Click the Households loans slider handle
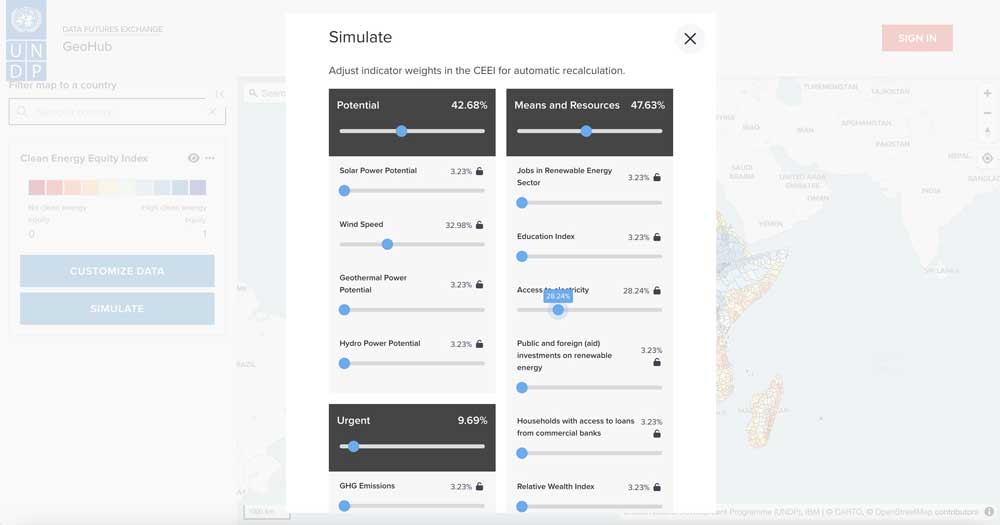The width and height of the screenshot is (1000, 525). coord(522,453)
